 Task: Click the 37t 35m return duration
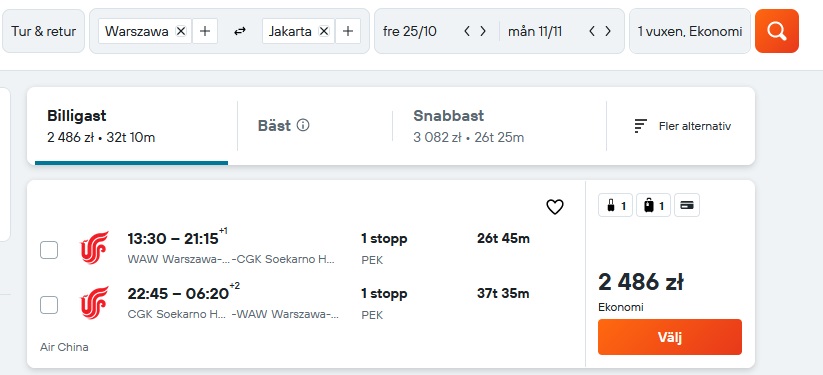pyautogui.click(x=503, y=293)
